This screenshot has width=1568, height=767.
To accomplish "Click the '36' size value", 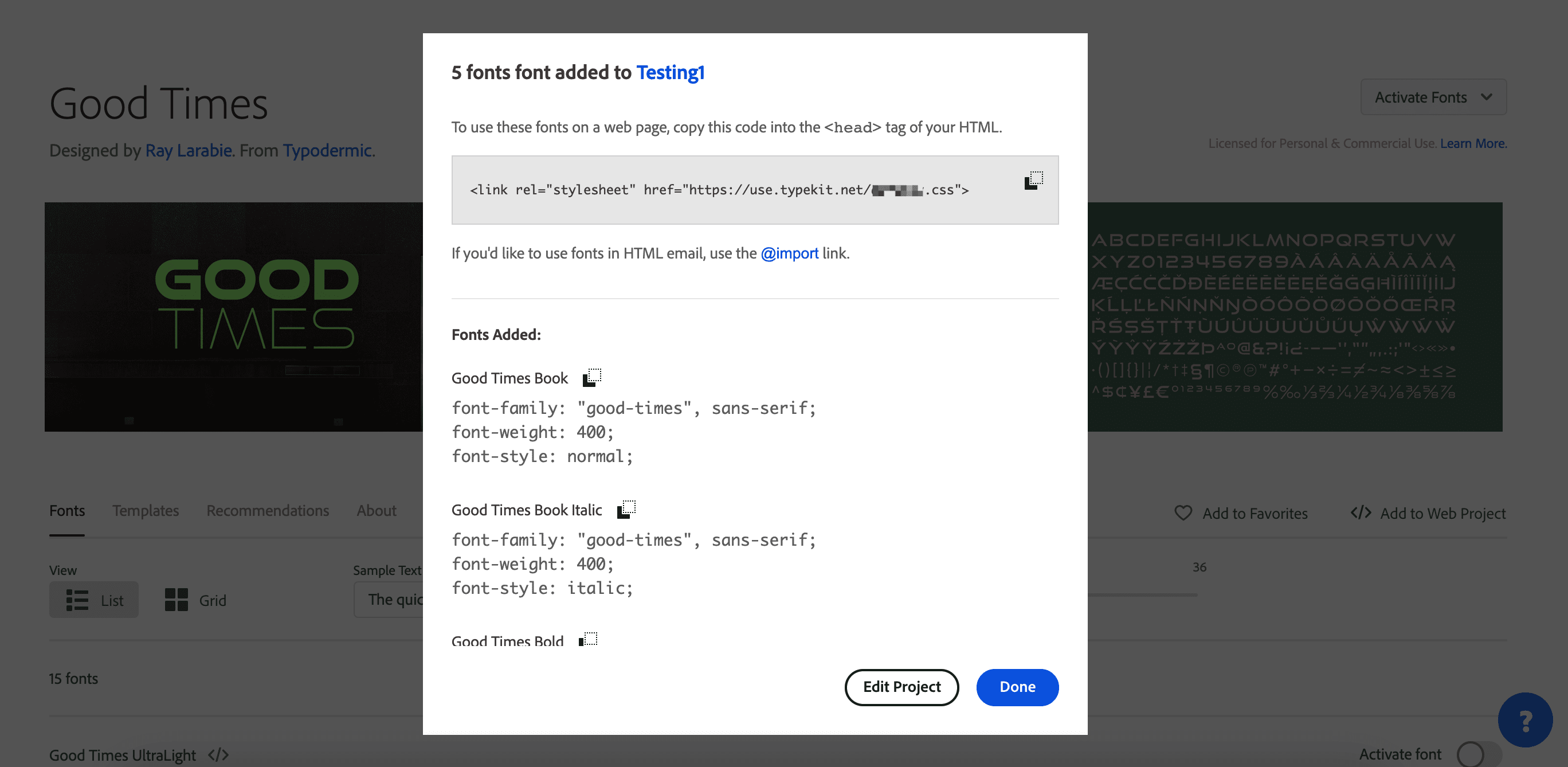I will (1199, 567).
